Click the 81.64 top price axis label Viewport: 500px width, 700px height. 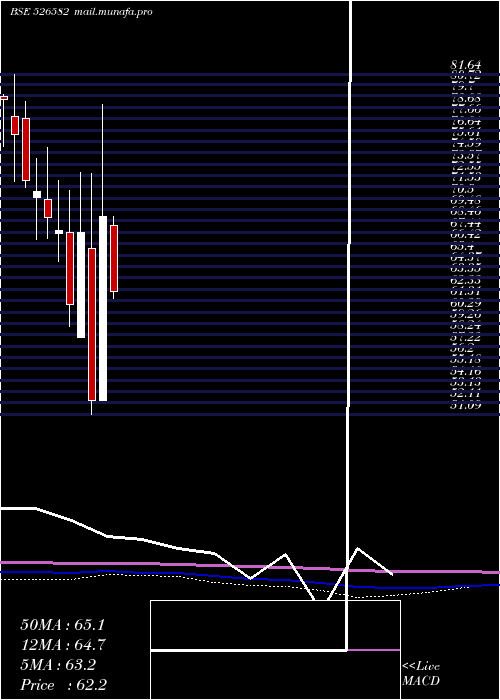465,66
